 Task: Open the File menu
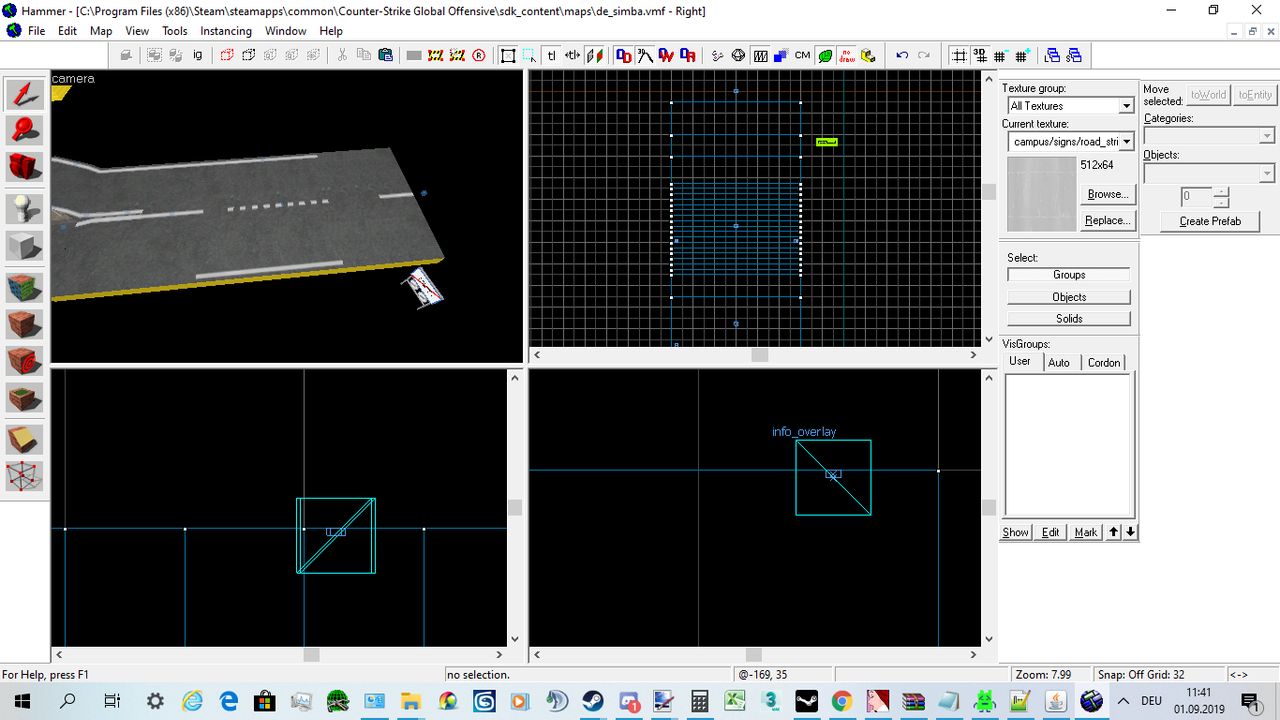click(37, 31)
